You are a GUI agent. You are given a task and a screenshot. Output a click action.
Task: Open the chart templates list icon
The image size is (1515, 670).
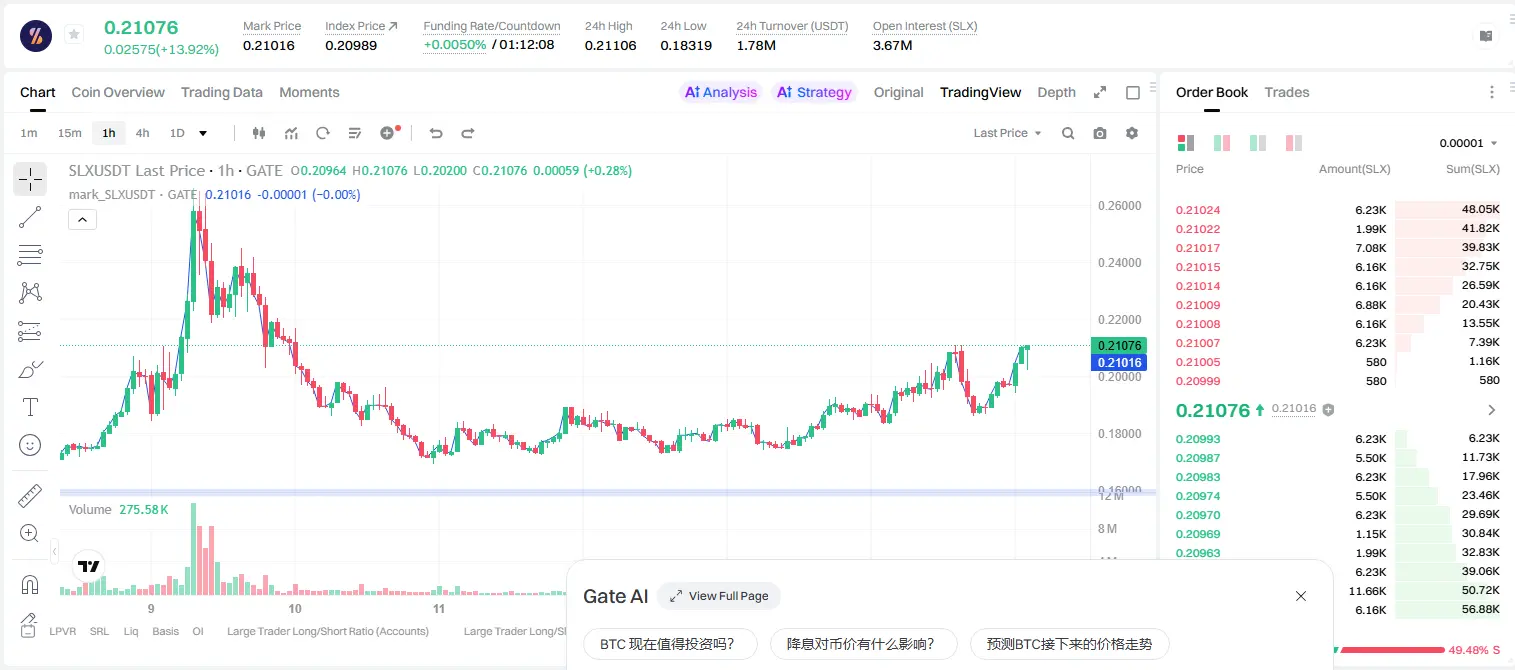tap(355, 133)
